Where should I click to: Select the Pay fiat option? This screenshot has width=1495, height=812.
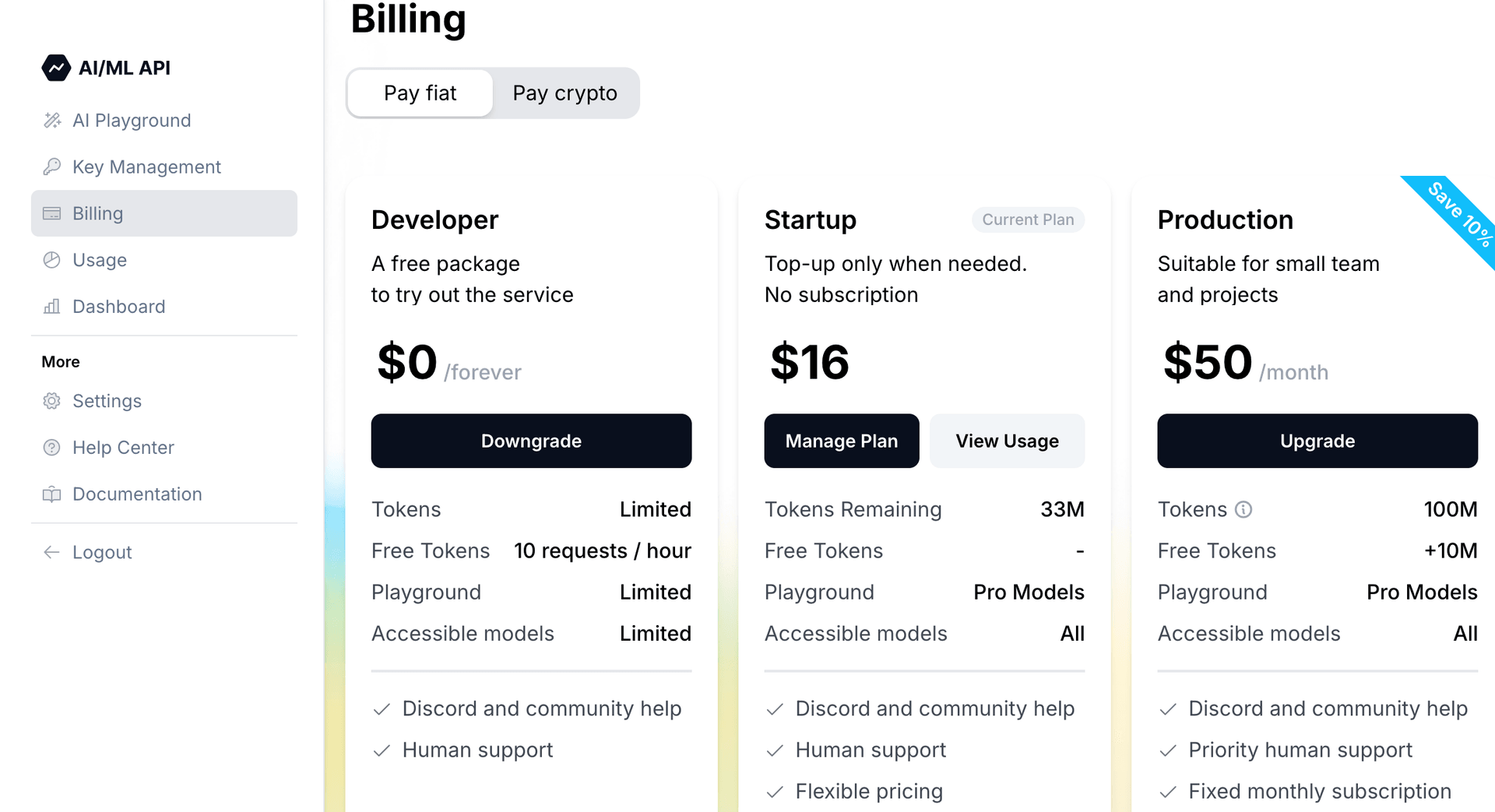[x=420, y=93]
